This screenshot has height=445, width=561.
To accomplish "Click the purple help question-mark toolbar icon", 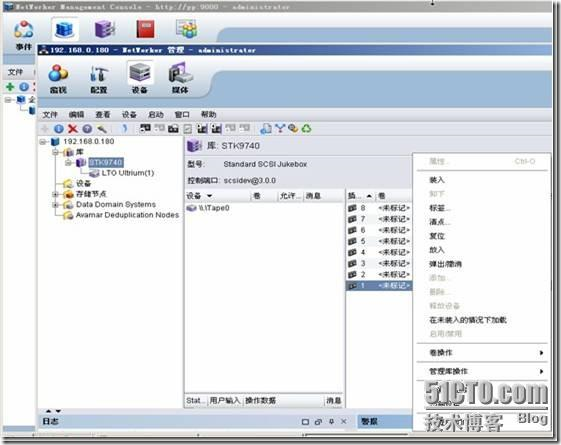I will pos(87,129).
